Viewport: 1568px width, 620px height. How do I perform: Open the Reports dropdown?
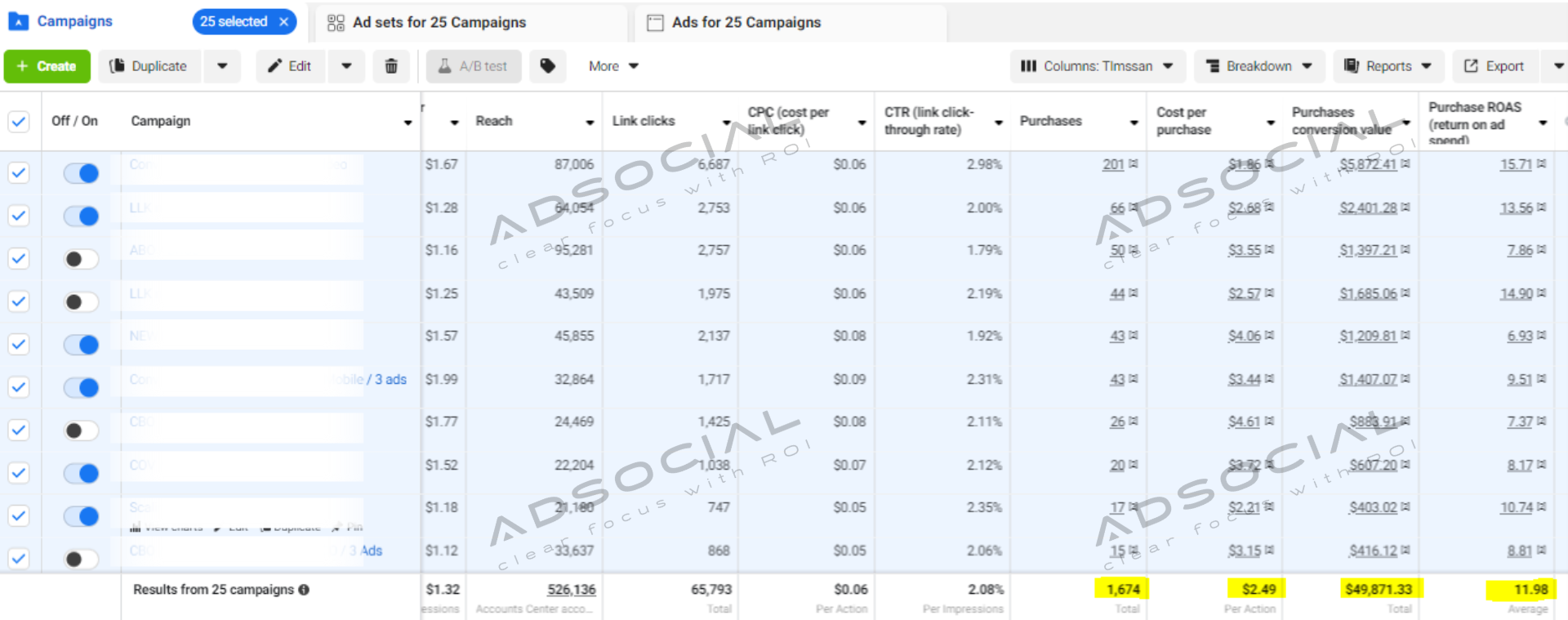point(1388,66)
